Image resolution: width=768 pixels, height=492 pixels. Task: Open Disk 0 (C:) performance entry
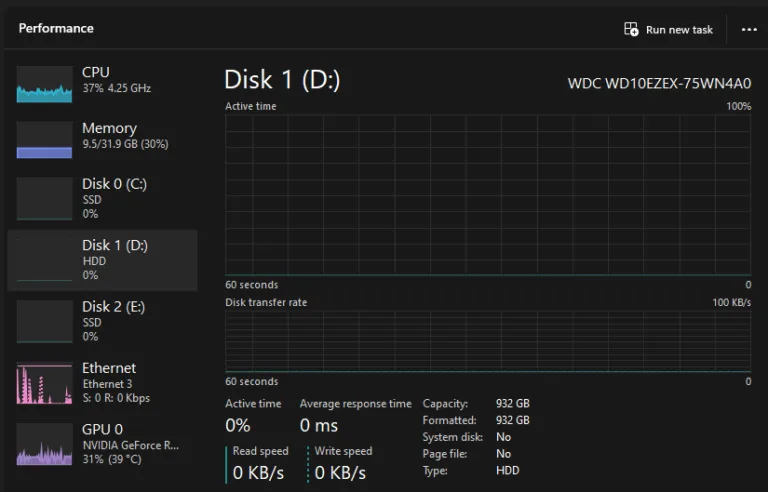pyautogui.click(x=103, y=198)
